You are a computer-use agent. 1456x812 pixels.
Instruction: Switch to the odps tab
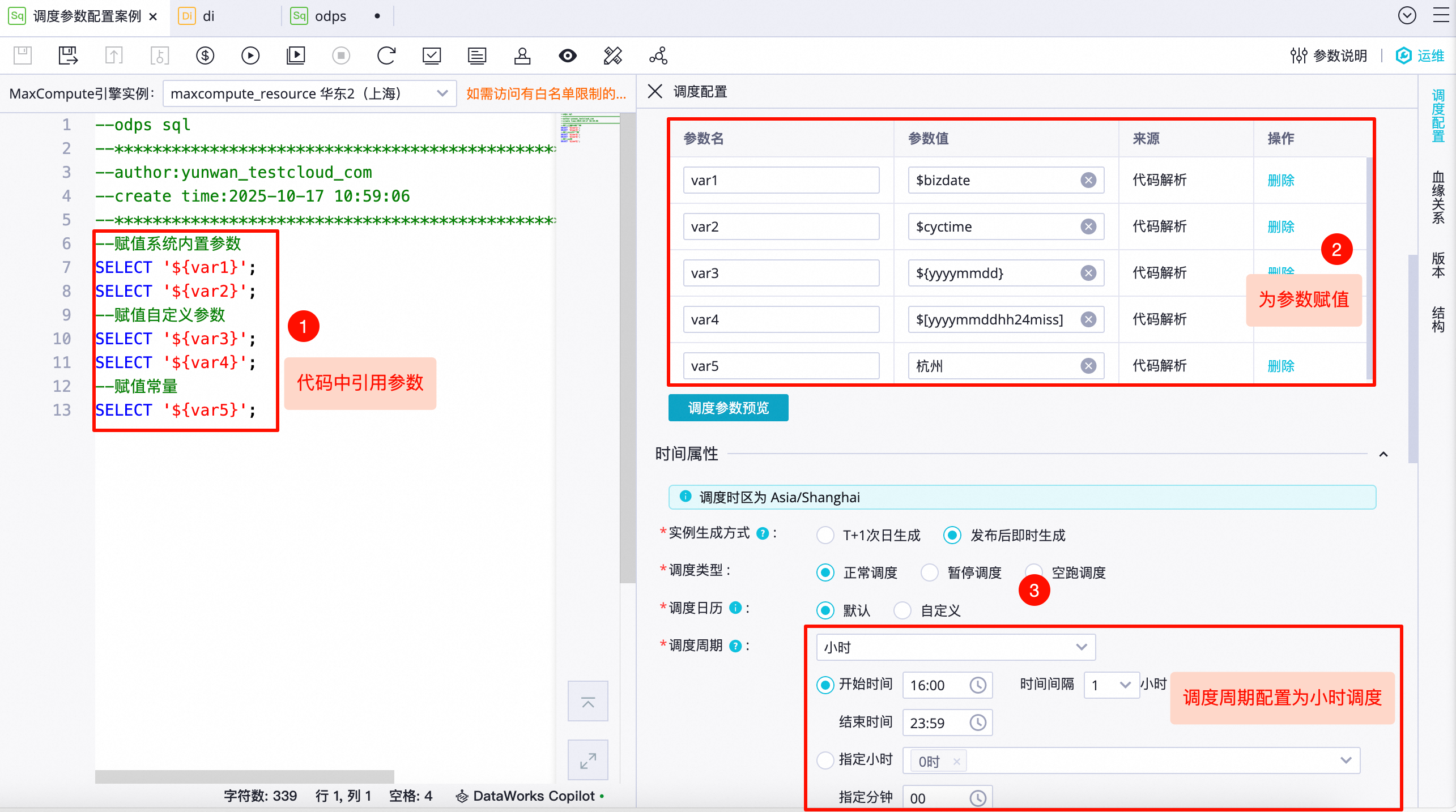[x=330, y=16]
